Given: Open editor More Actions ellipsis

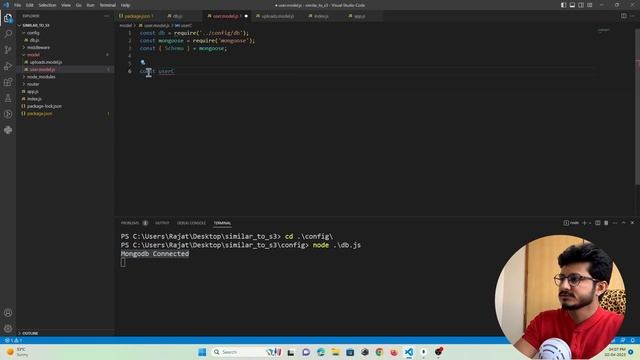Looking at the screenshot, I should [632, 16].
